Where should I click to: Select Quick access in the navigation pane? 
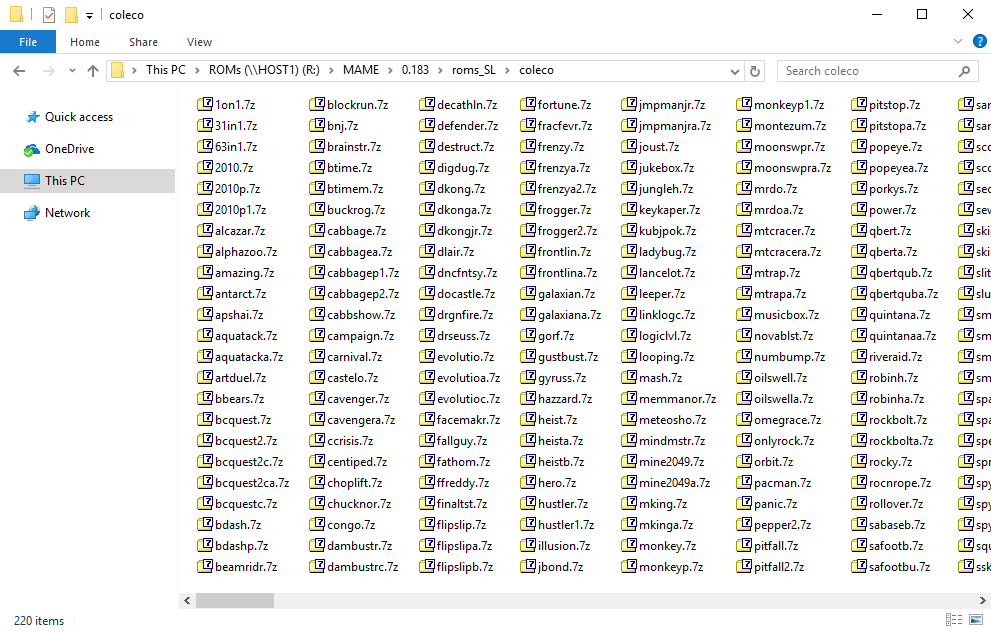click(78, 117)
